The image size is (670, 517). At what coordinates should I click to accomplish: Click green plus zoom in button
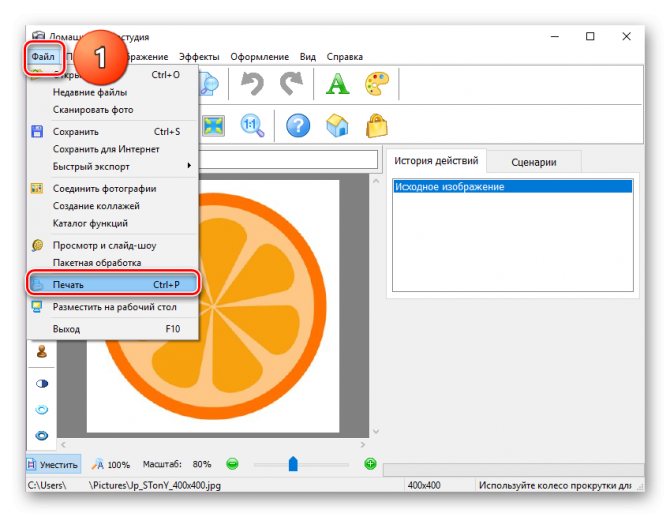(370, 464)
